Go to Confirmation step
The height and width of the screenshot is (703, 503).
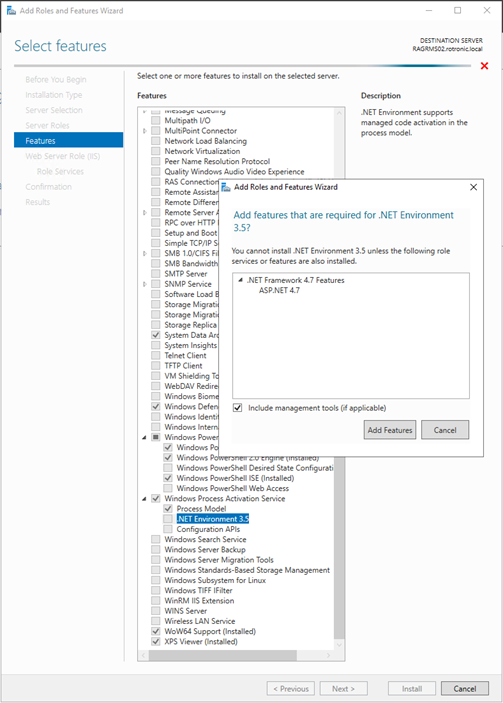click(x=48, y=187)
